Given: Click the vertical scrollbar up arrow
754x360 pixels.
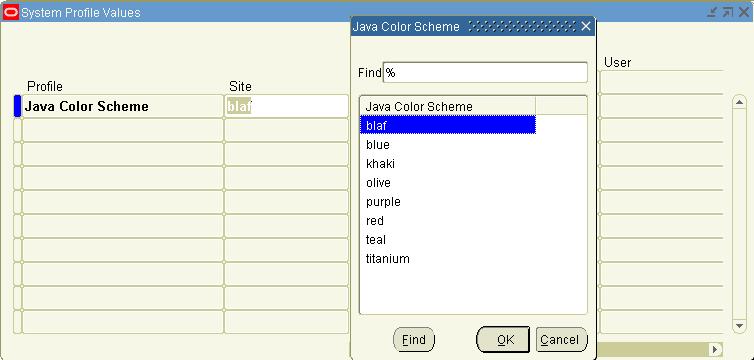Looking at the screenshot, I should point(739,103).
